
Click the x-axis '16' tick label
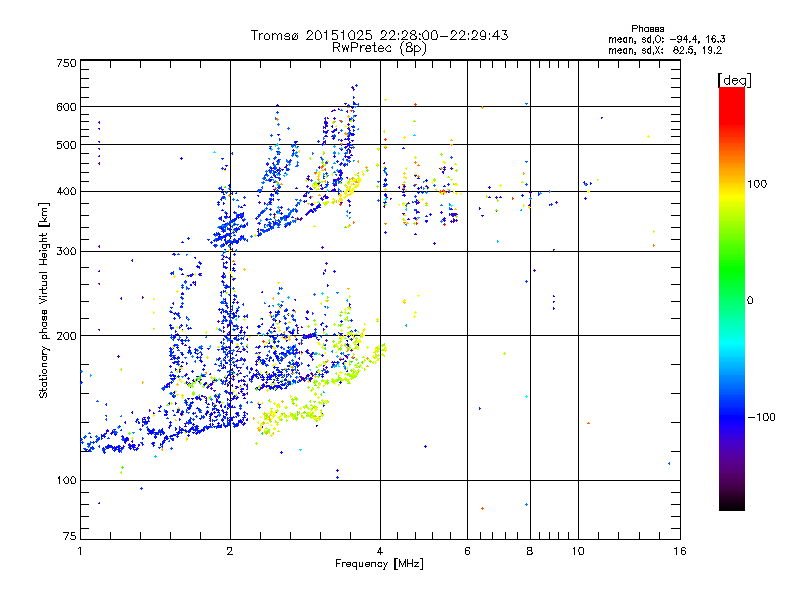pyautogui.click(x=680, y=551)
